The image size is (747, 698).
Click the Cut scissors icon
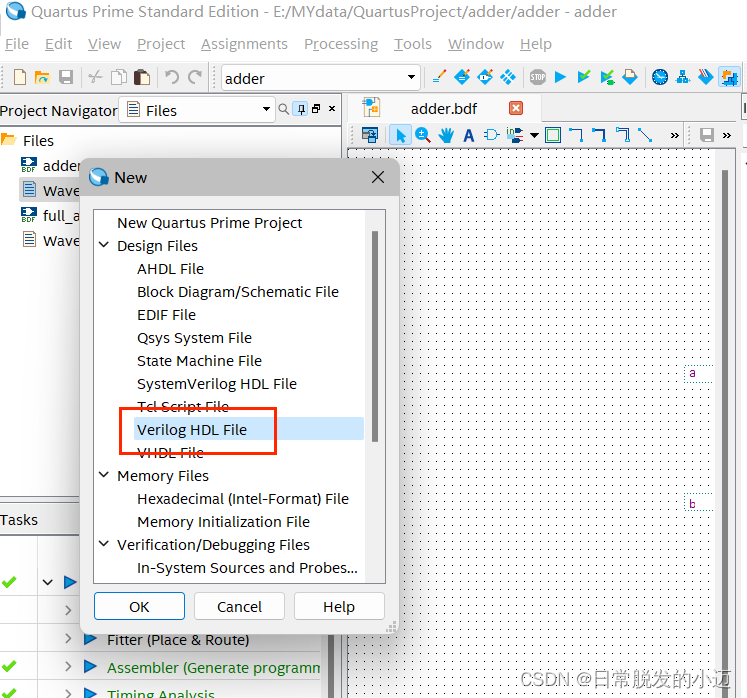[95, 77]
